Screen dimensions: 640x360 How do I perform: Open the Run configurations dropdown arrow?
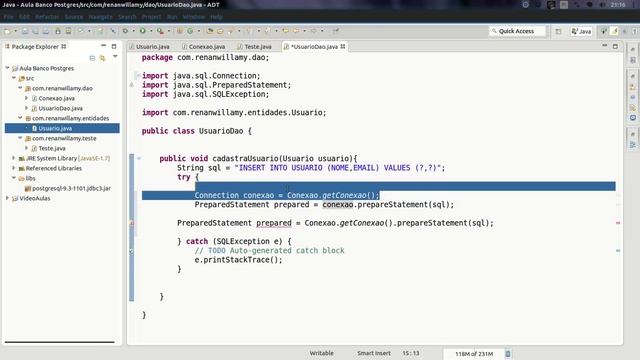(151, 31)
